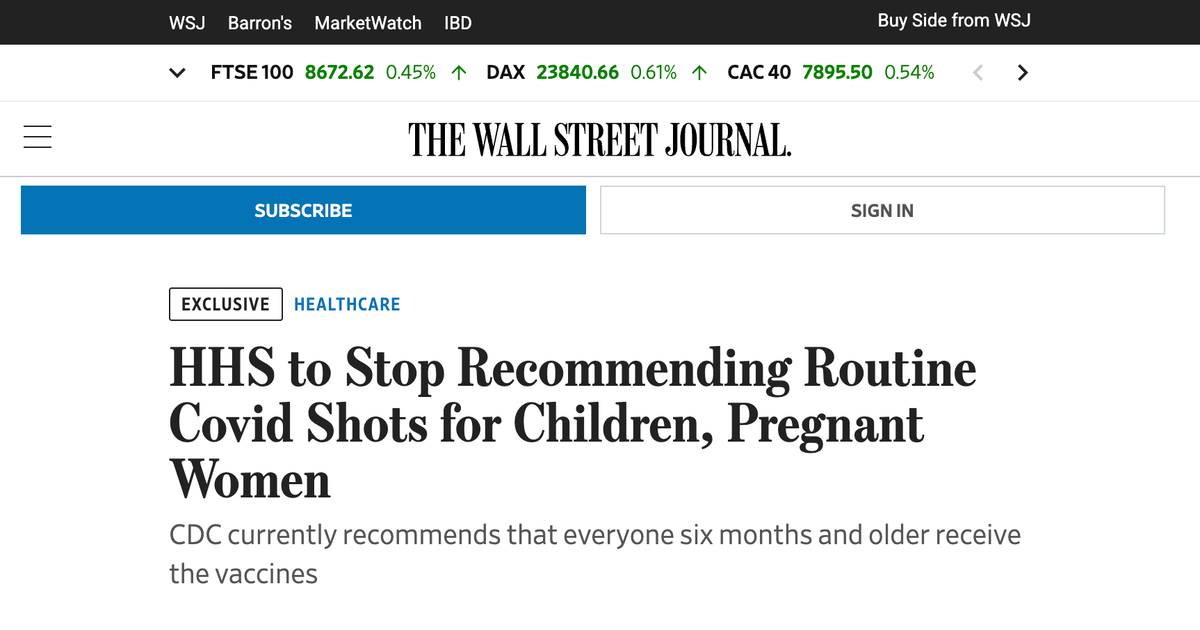Click the DAX up arrow indicator

coord(700,73)
